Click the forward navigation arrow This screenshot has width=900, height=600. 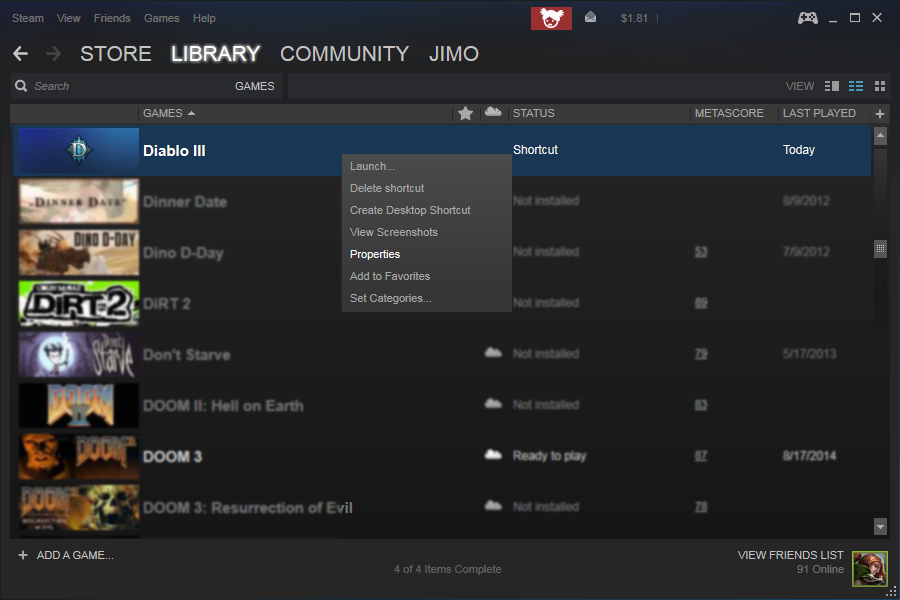(53, 53)
